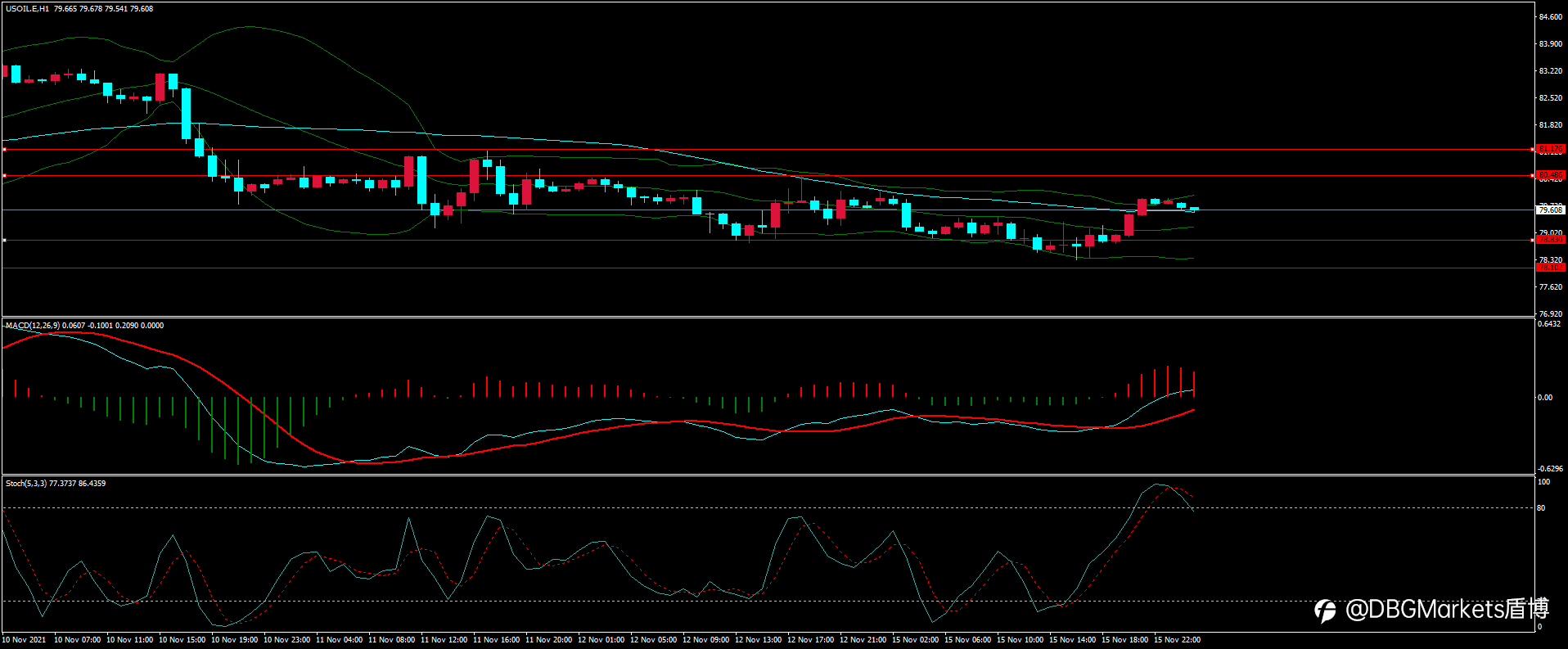Click the 15 Nov 18:00 time label
1568x649 pixels.
click(x=1124, y=640)
